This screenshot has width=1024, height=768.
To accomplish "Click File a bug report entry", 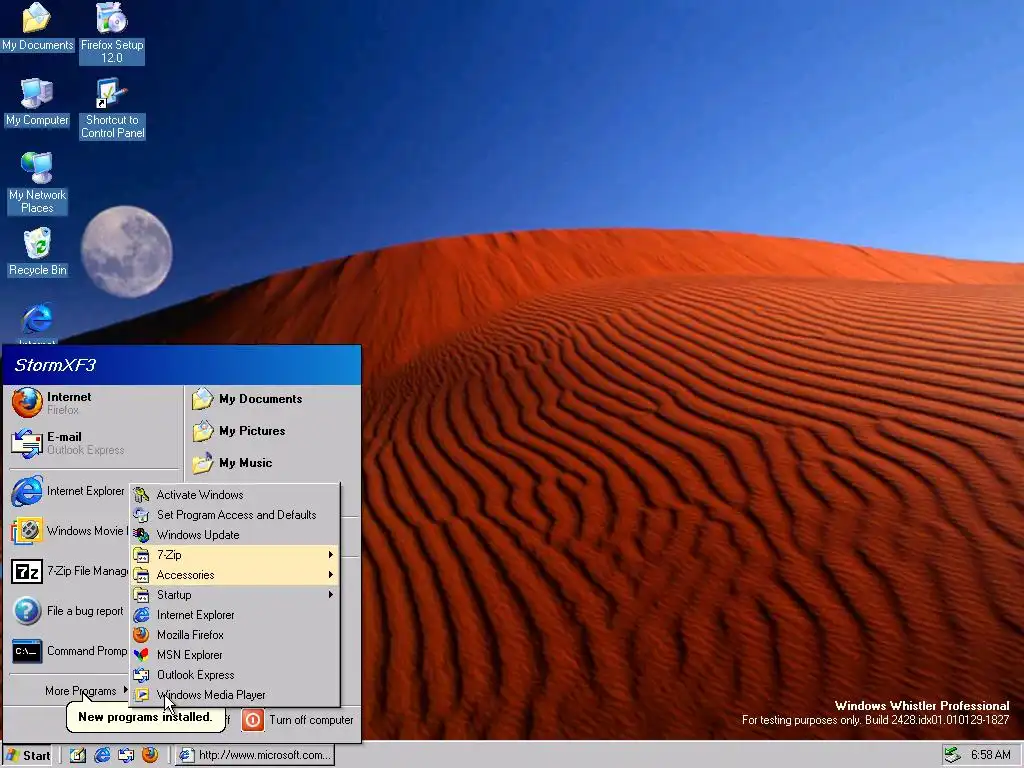I will pyautogui.click(x=69, y=611).
